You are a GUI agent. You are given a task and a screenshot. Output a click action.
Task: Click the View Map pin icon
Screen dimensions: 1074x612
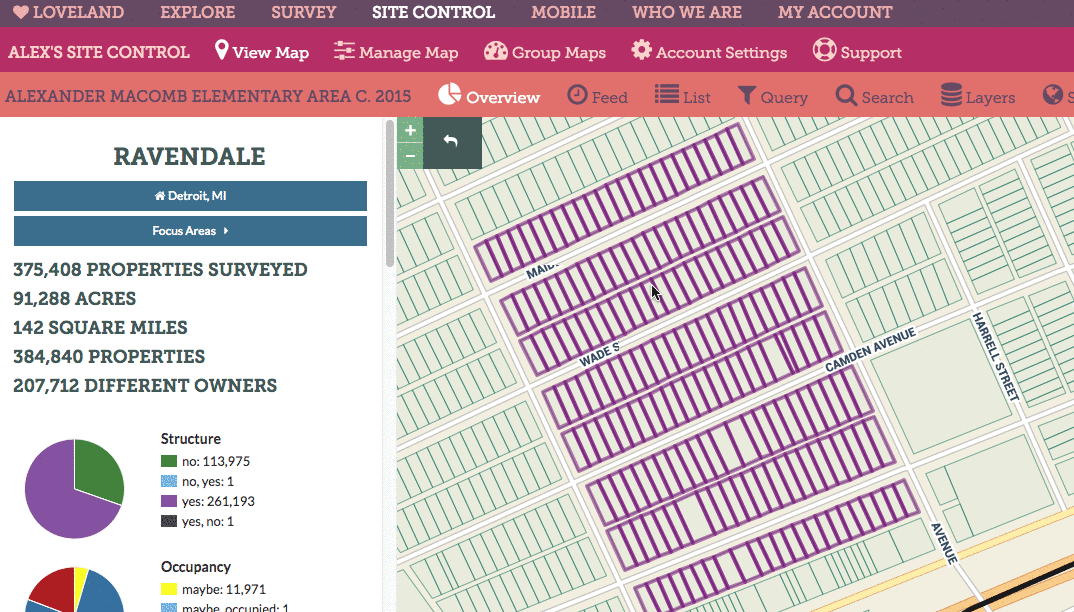221,50
